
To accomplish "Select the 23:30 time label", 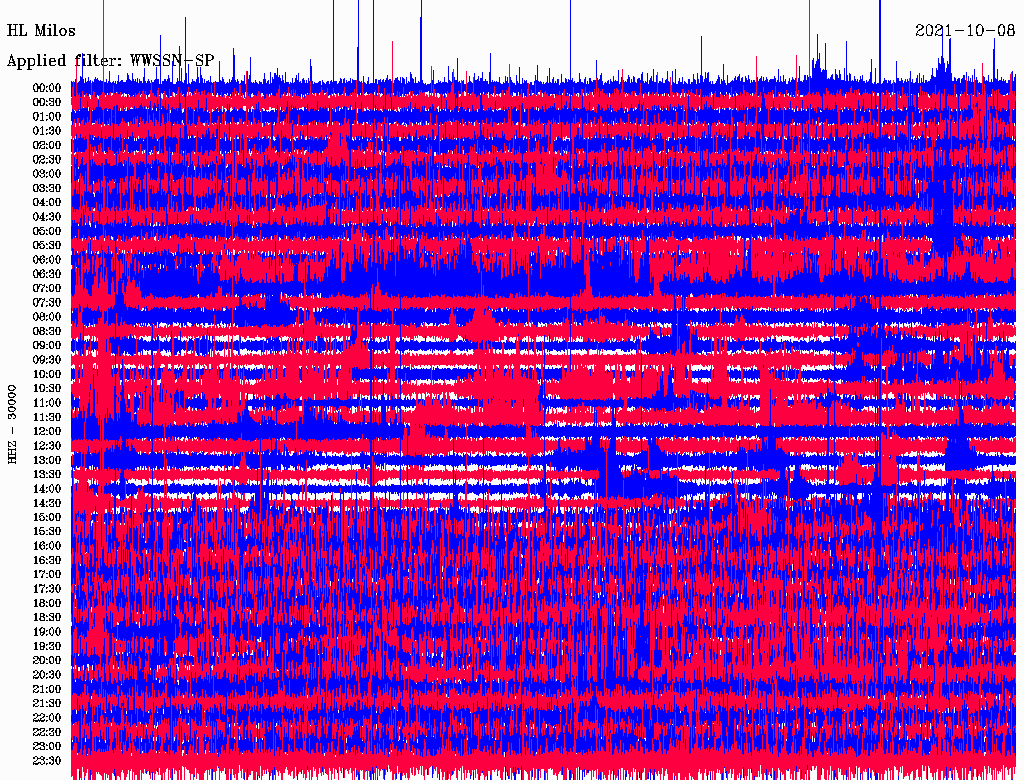I will point(47,760).
